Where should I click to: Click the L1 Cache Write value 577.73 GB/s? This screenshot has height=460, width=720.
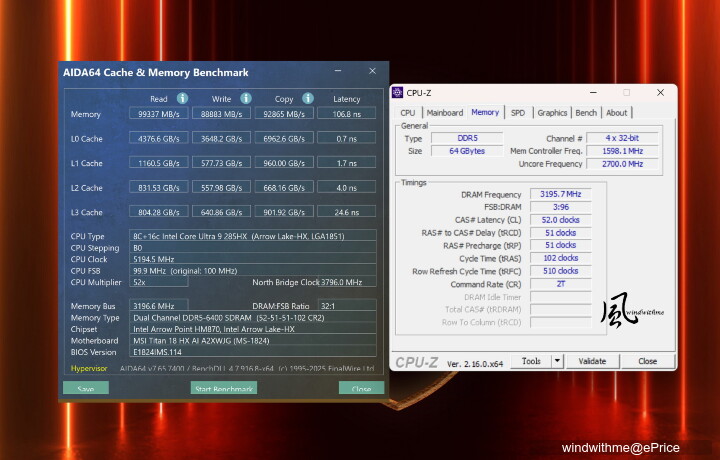[x=221, y=163]
